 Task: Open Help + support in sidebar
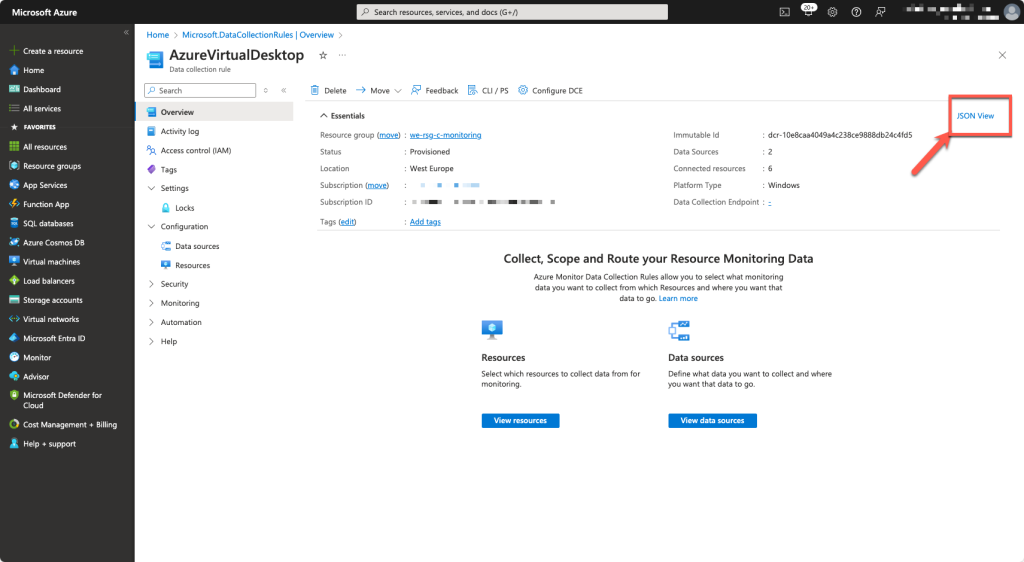(x=49, y=444)
